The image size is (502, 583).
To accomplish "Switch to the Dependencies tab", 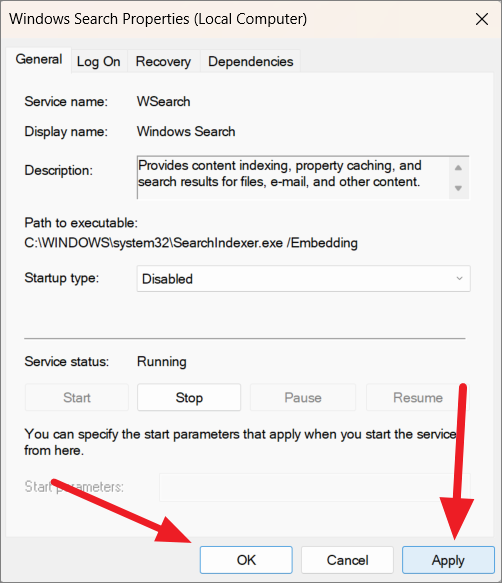I will click(x=250, y=61).
